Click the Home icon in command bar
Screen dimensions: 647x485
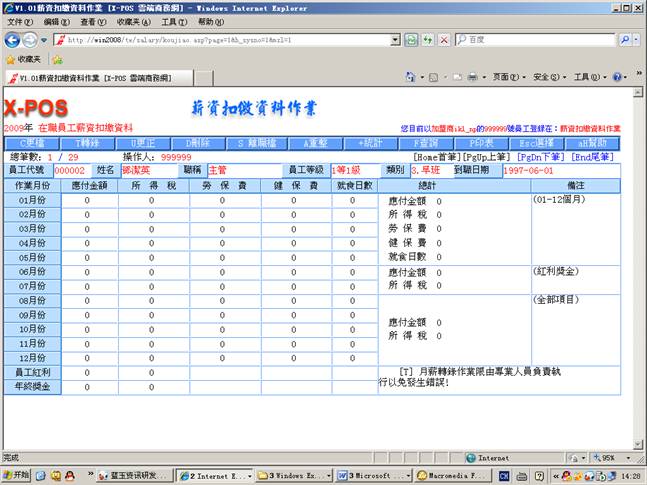tap(411, 77)
